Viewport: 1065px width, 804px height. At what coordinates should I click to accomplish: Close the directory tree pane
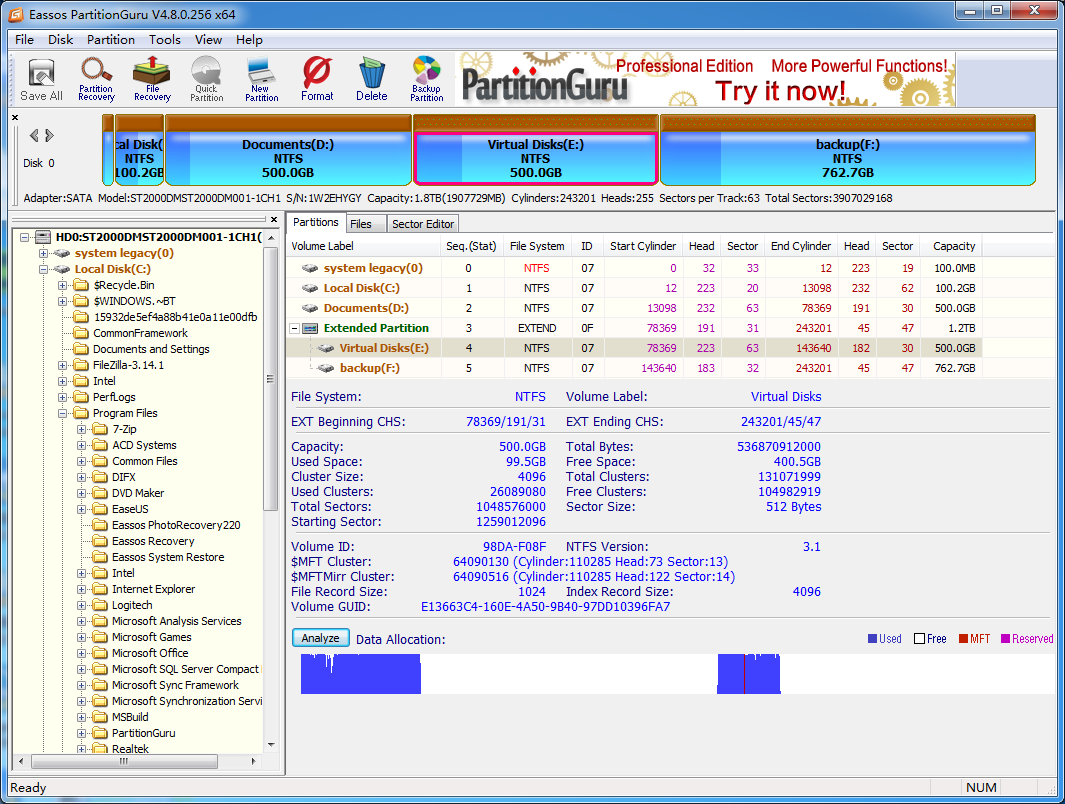[x=274, y=219]
